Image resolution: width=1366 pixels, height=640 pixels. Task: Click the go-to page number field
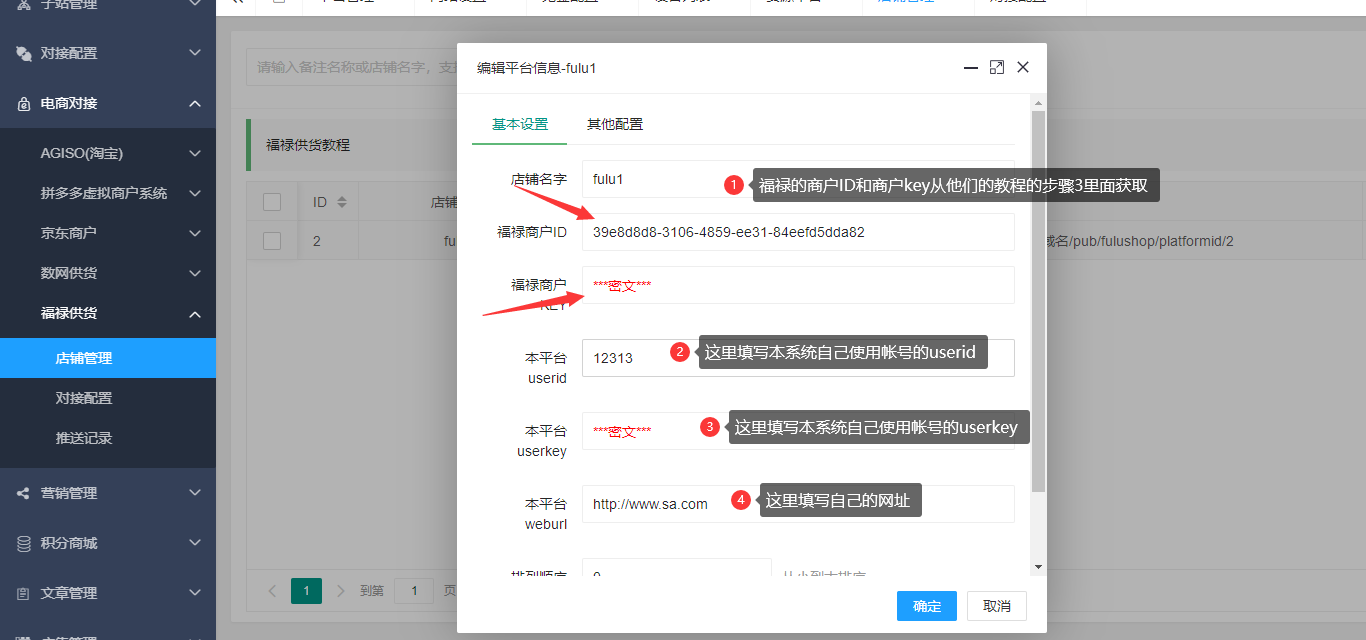click(x=414, y=591)
